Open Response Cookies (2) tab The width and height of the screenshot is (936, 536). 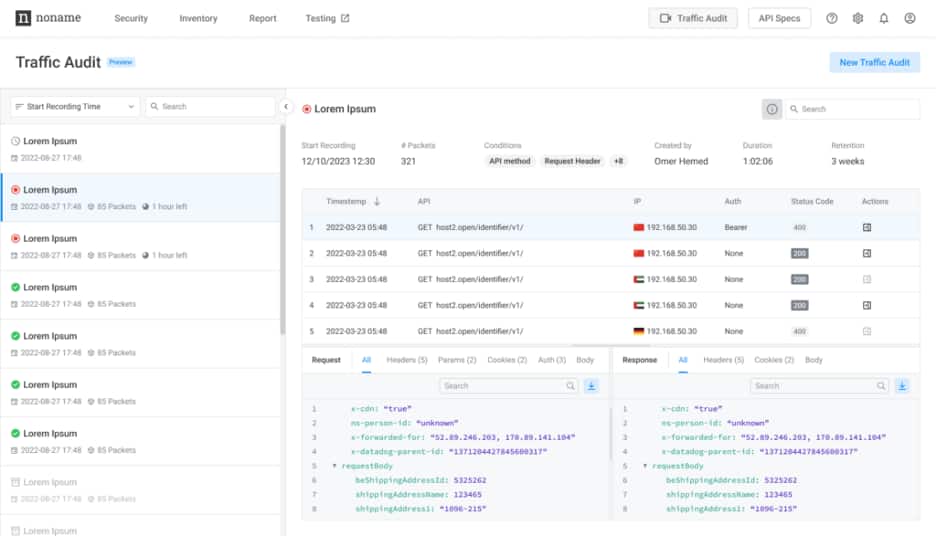pos(773,360)
